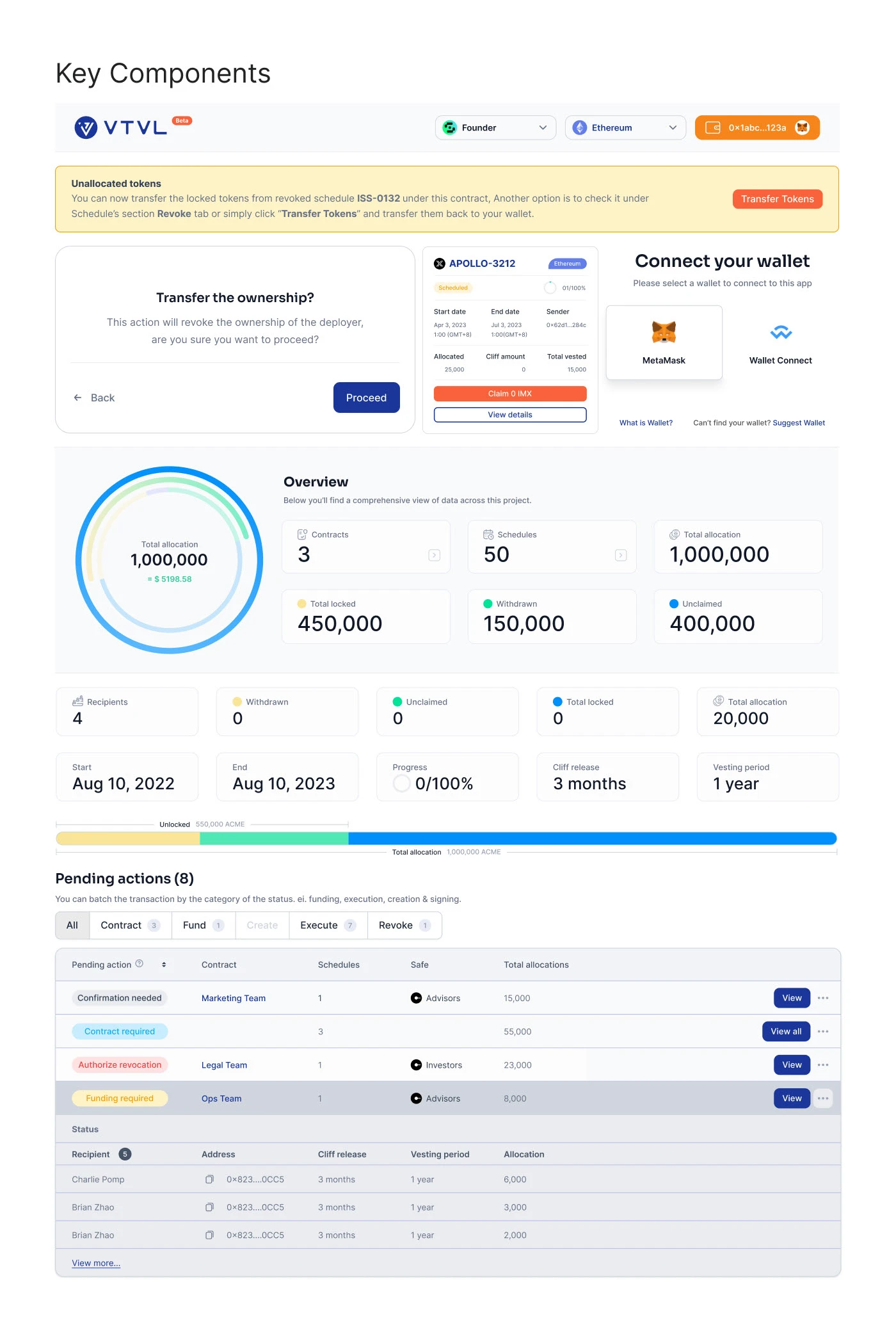896x1334 pixels.
Task: Click the Recipients people icon
Action: point(78,702)
